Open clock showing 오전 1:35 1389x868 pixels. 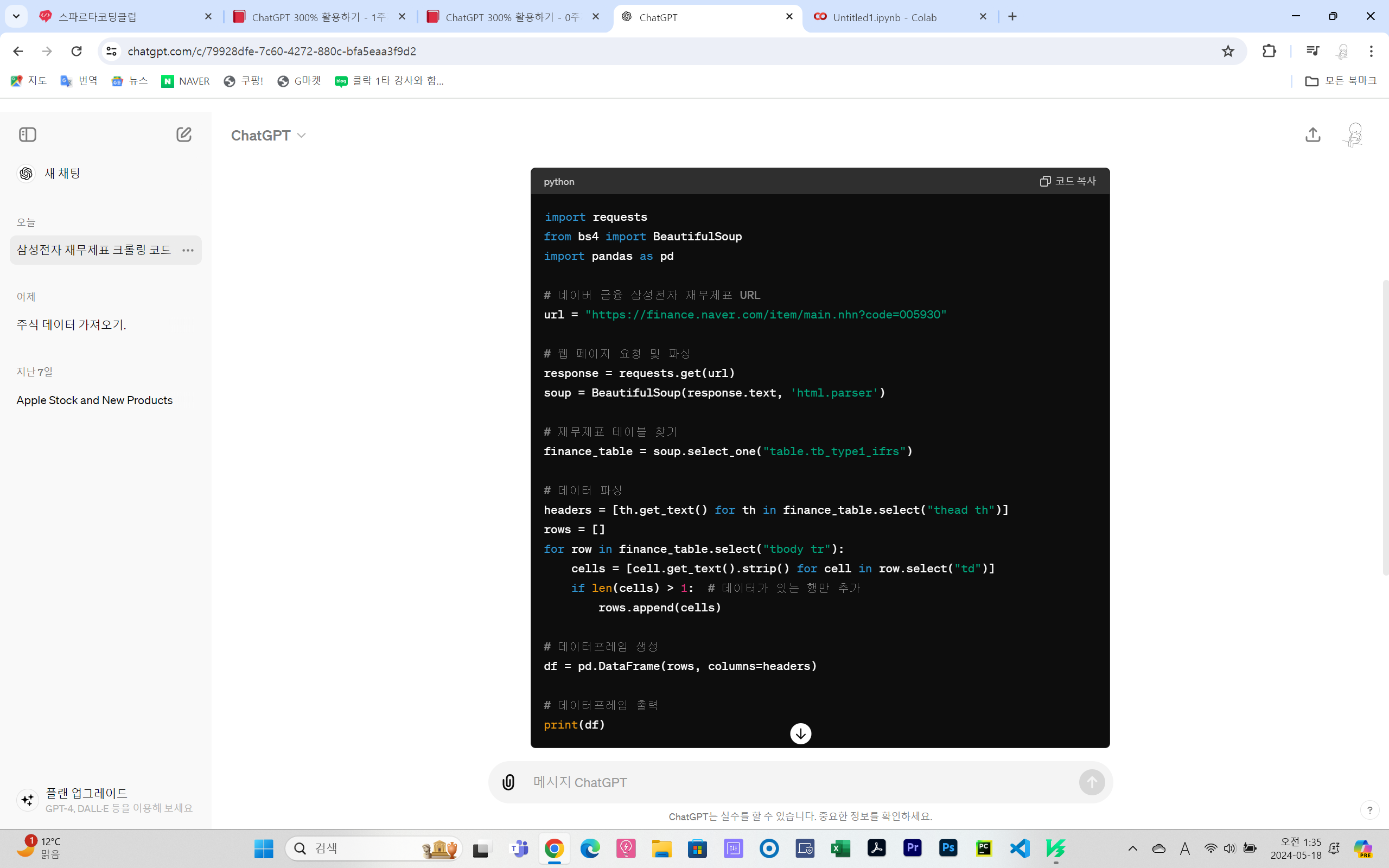pyautogui.click(x=1296, y=848)
